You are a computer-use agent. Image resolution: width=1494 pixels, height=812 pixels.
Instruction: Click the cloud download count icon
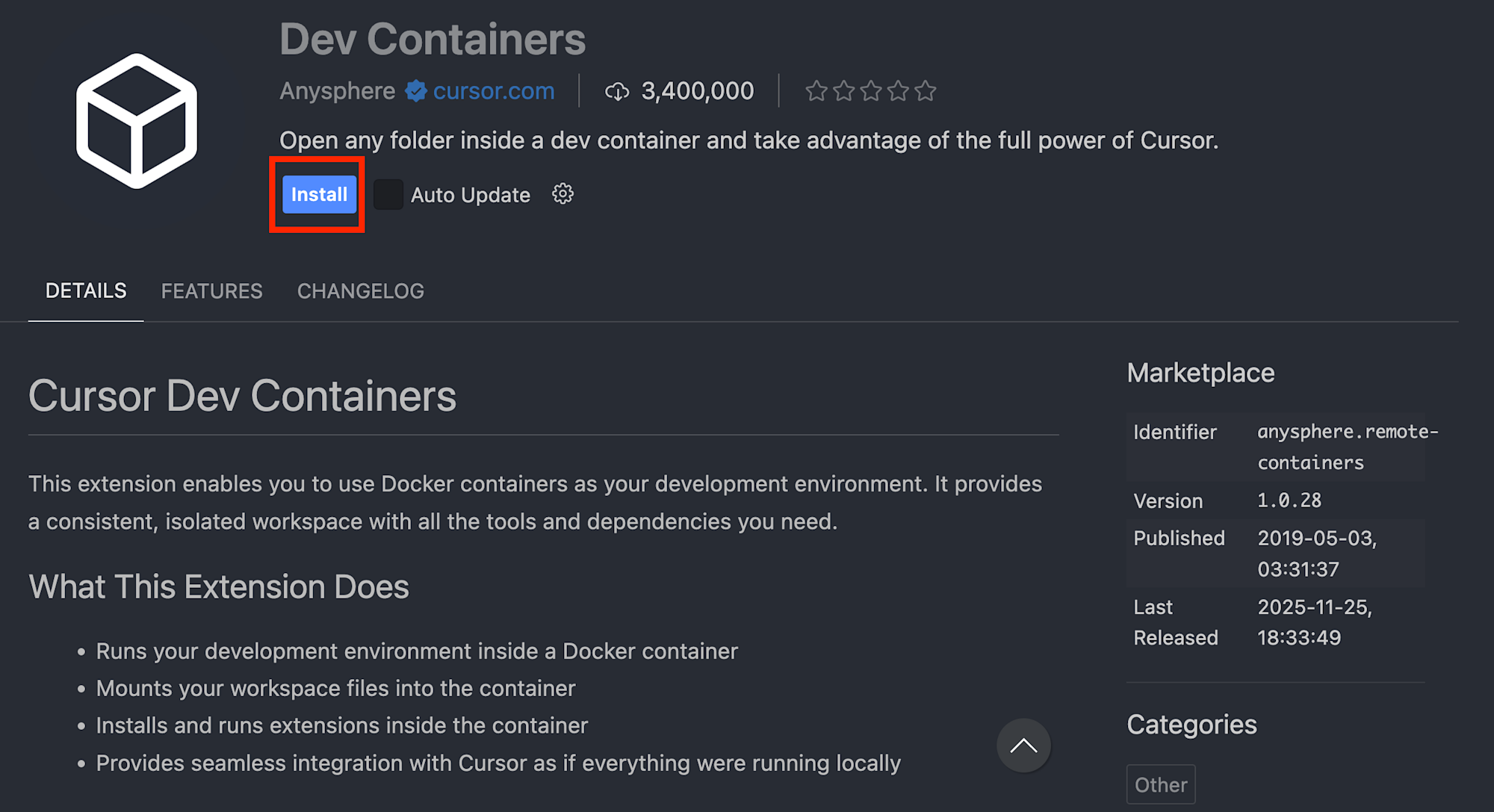[x=617, y=92]
